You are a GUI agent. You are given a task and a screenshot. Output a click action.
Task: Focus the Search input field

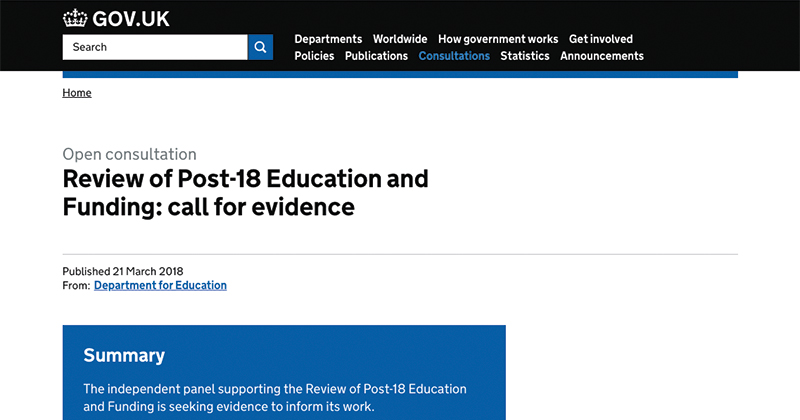point(155,47)
